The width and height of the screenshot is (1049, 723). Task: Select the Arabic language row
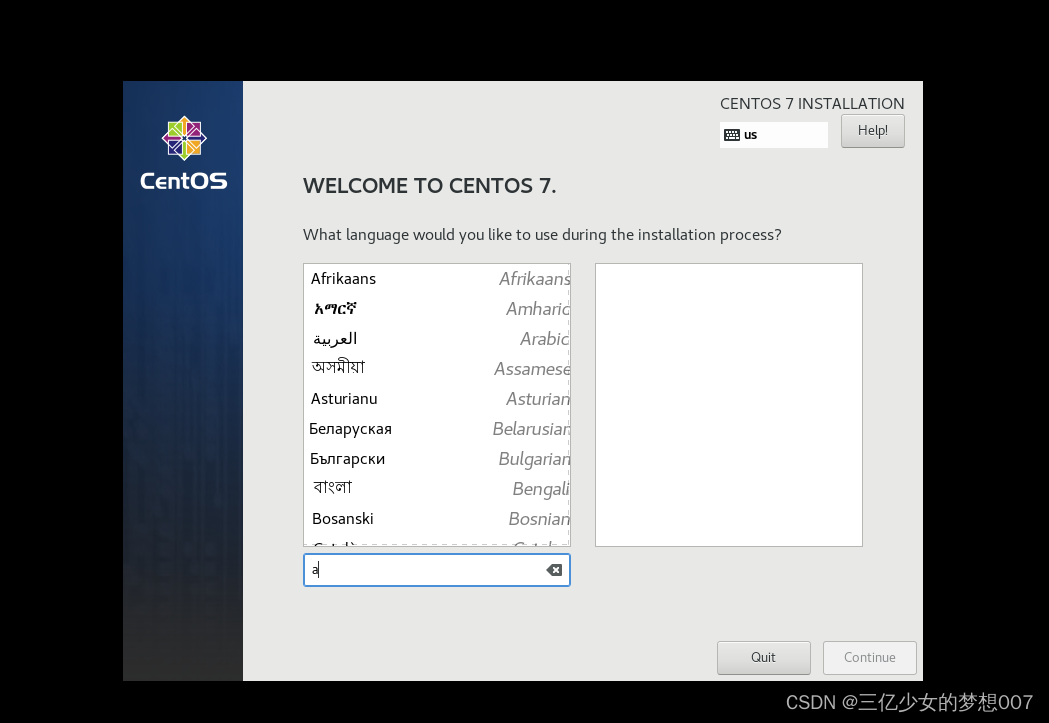pyautogui.click(x=437, y=339)
